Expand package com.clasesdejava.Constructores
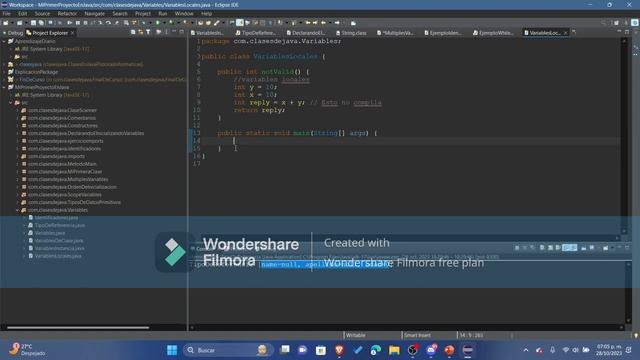 click(18, 126)
